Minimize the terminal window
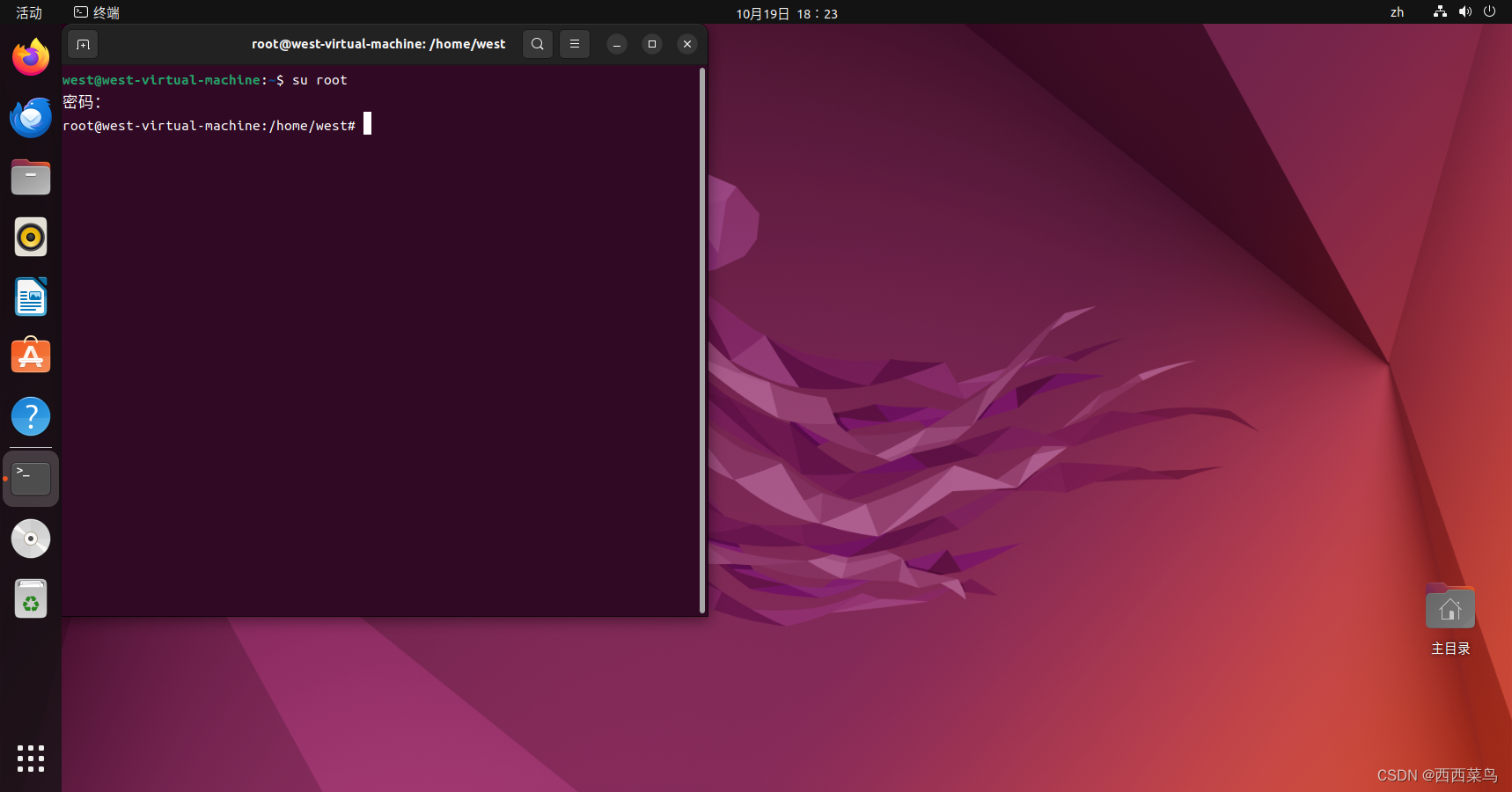1512x792 pixels. point(617,44)
